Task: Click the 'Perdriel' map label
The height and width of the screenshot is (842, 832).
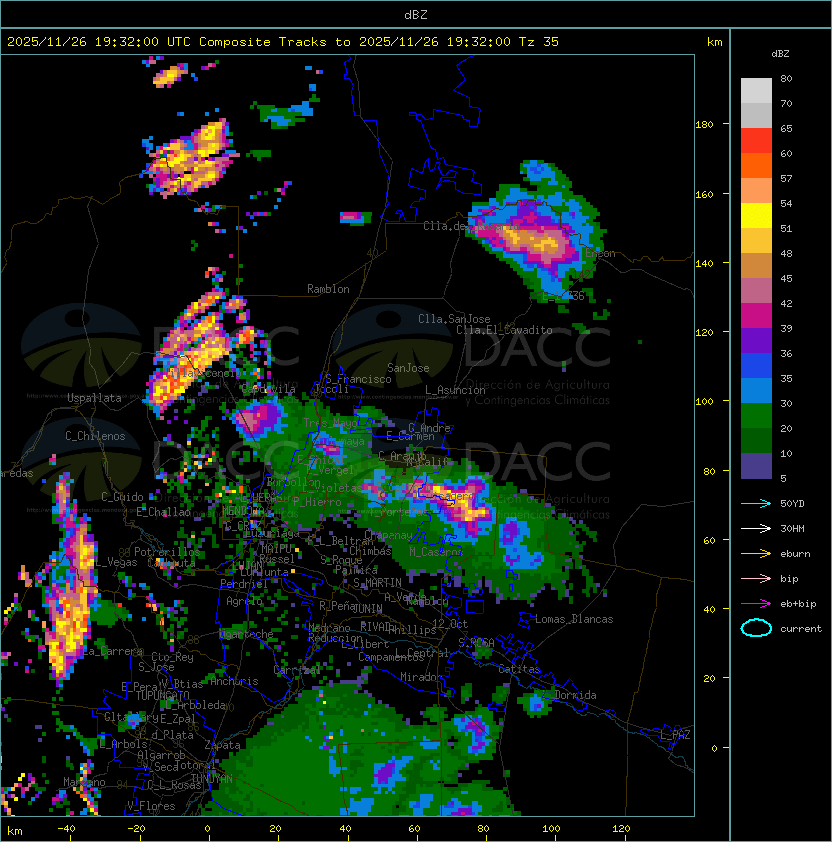Action: [x=244, y=583]
